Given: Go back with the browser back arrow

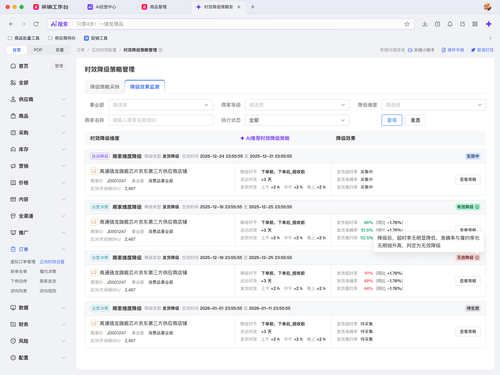Looking at the screenshot, I should pyautogui.click(x=11, y=24).
